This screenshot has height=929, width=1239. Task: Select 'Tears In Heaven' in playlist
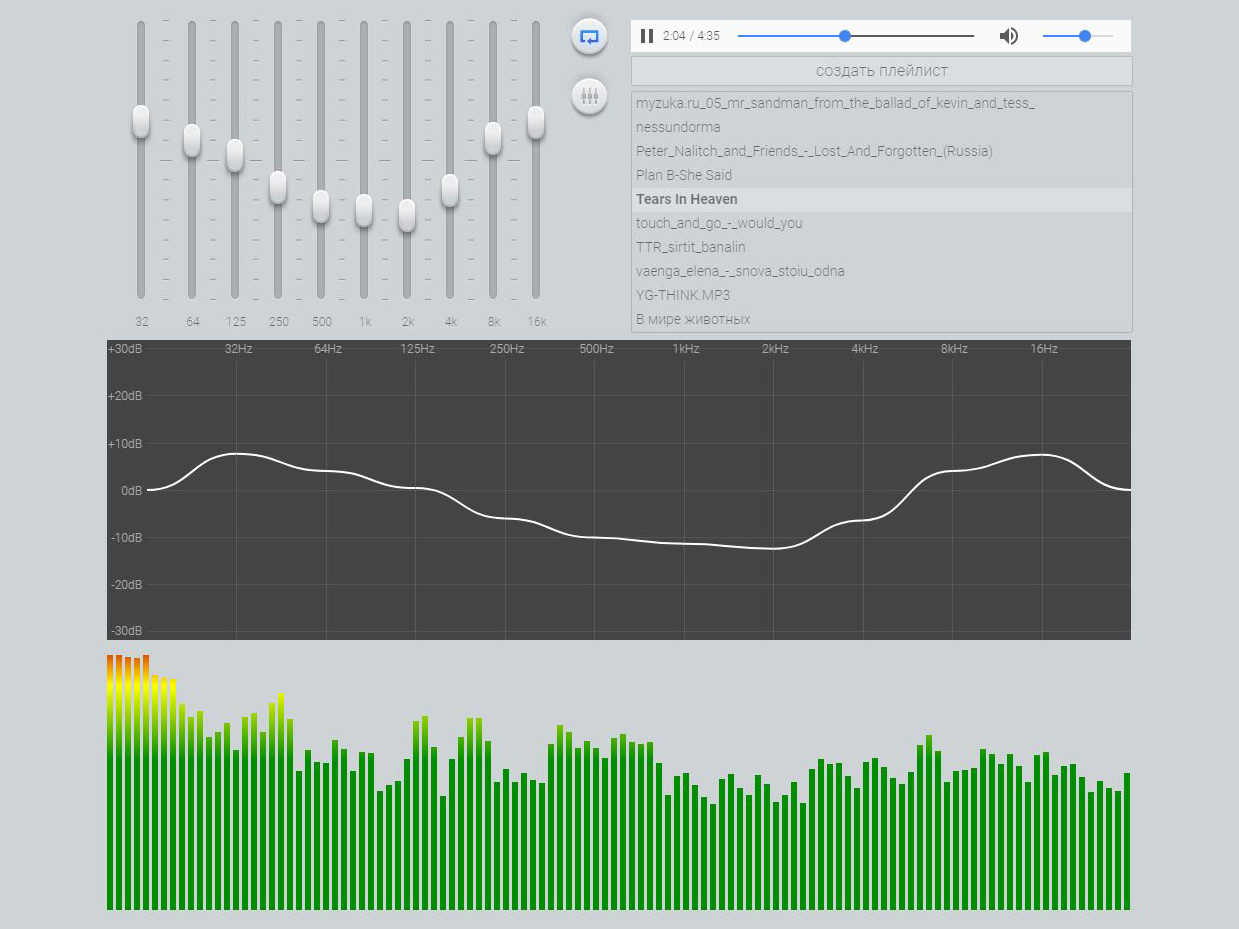coord(687,199)
